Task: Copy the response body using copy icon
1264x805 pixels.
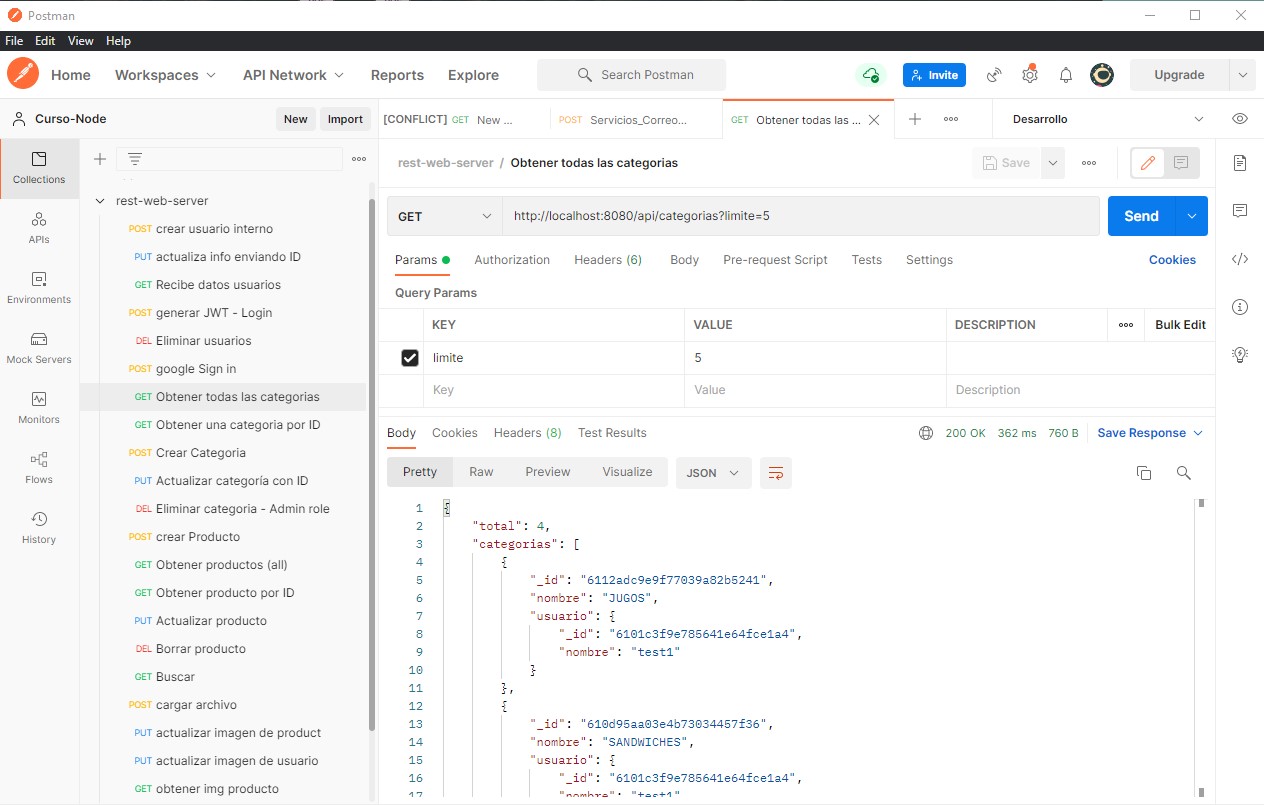Action: click(1144, 473)
